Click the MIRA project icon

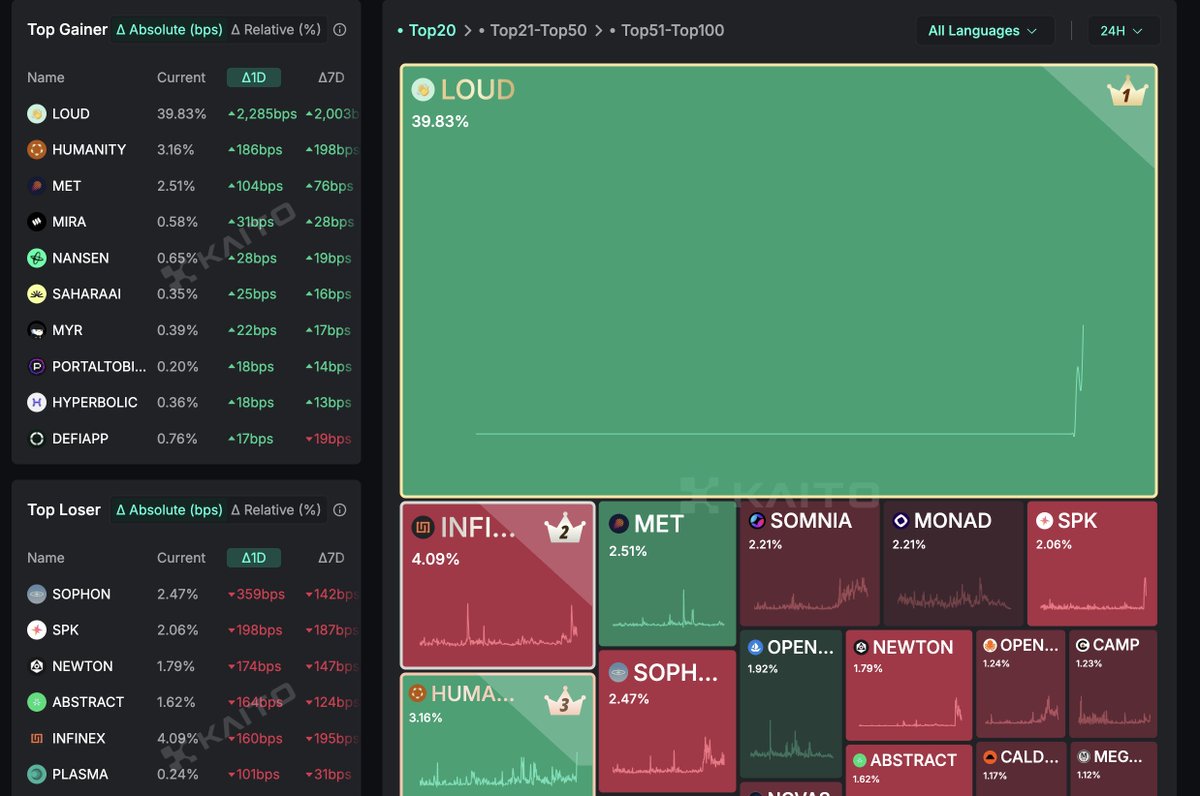(37, 222)
